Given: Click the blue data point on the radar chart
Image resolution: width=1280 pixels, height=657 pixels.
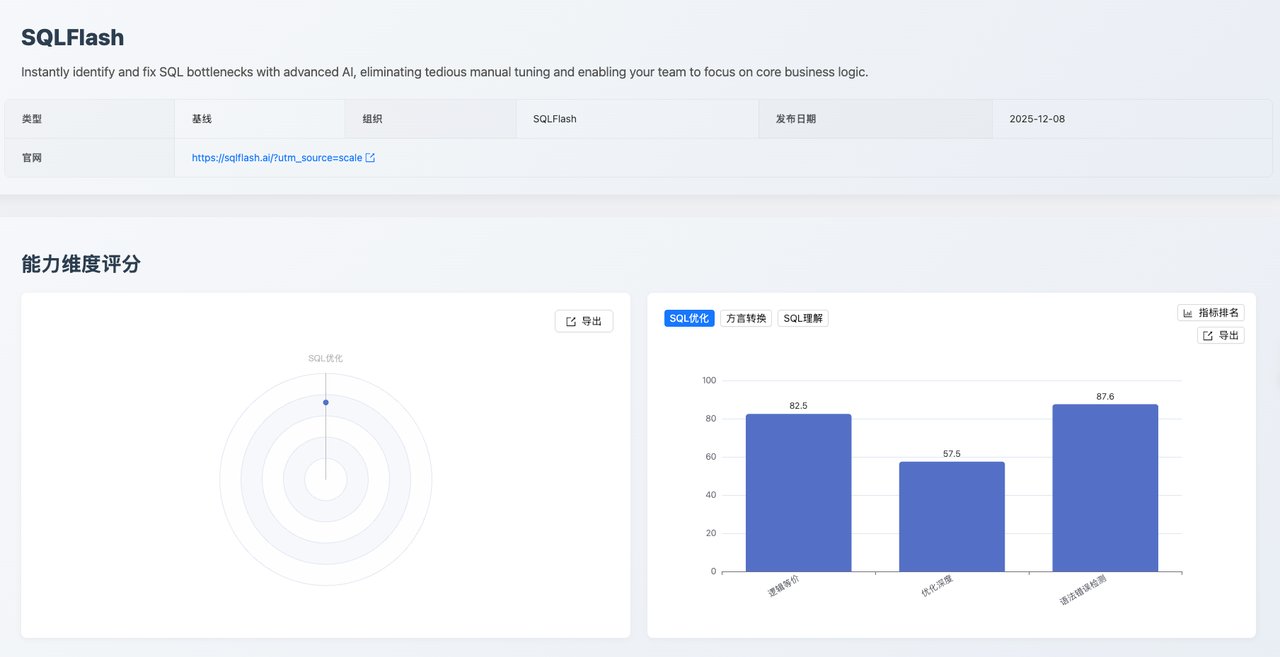Looking at the screenshot, I should (x=326, y=402).
